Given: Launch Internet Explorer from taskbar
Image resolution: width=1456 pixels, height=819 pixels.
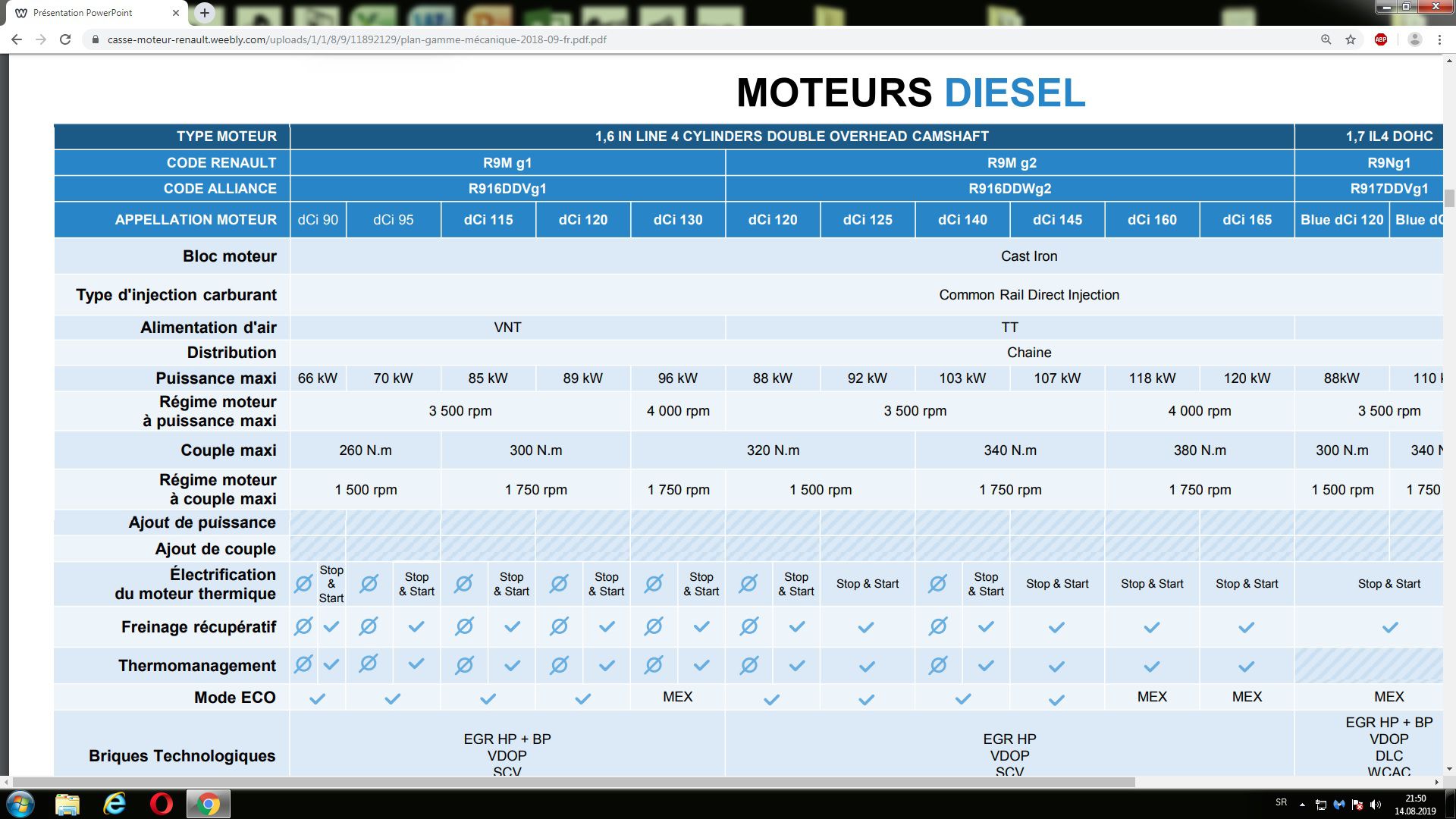Looking at the screenshot, I should [115, 804].
